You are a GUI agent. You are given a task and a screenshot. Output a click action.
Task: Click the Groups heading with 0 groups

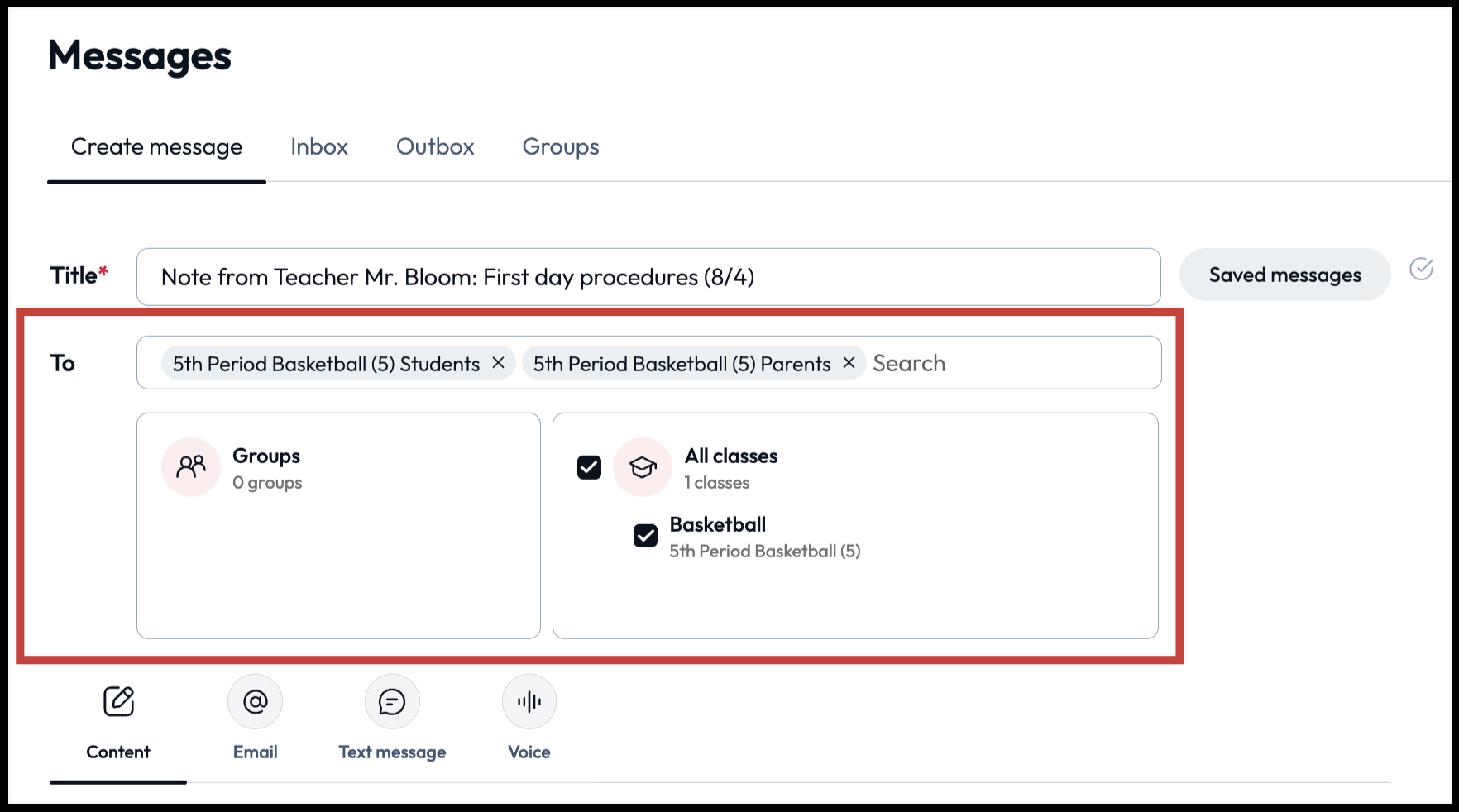pos(266,456)
